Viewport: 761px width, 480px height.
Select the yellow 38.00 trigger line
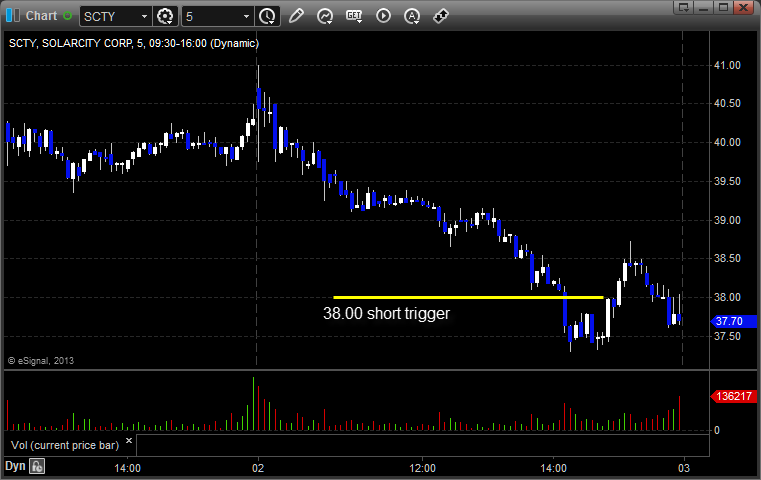[x=468, y=298]
